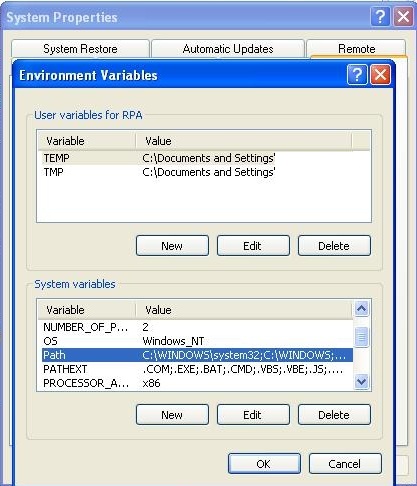The height and width of the screenshot is (486, 417).
Task: Click Delete under System variables
Action: tap(334, 415)
